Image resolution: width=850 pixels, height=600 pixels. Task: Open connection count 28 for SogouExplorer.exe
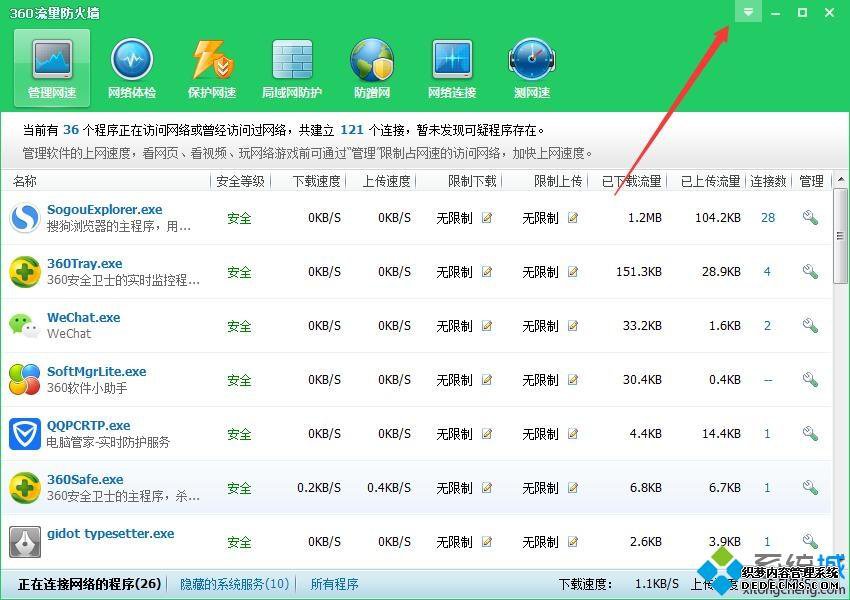coord(768,218)
